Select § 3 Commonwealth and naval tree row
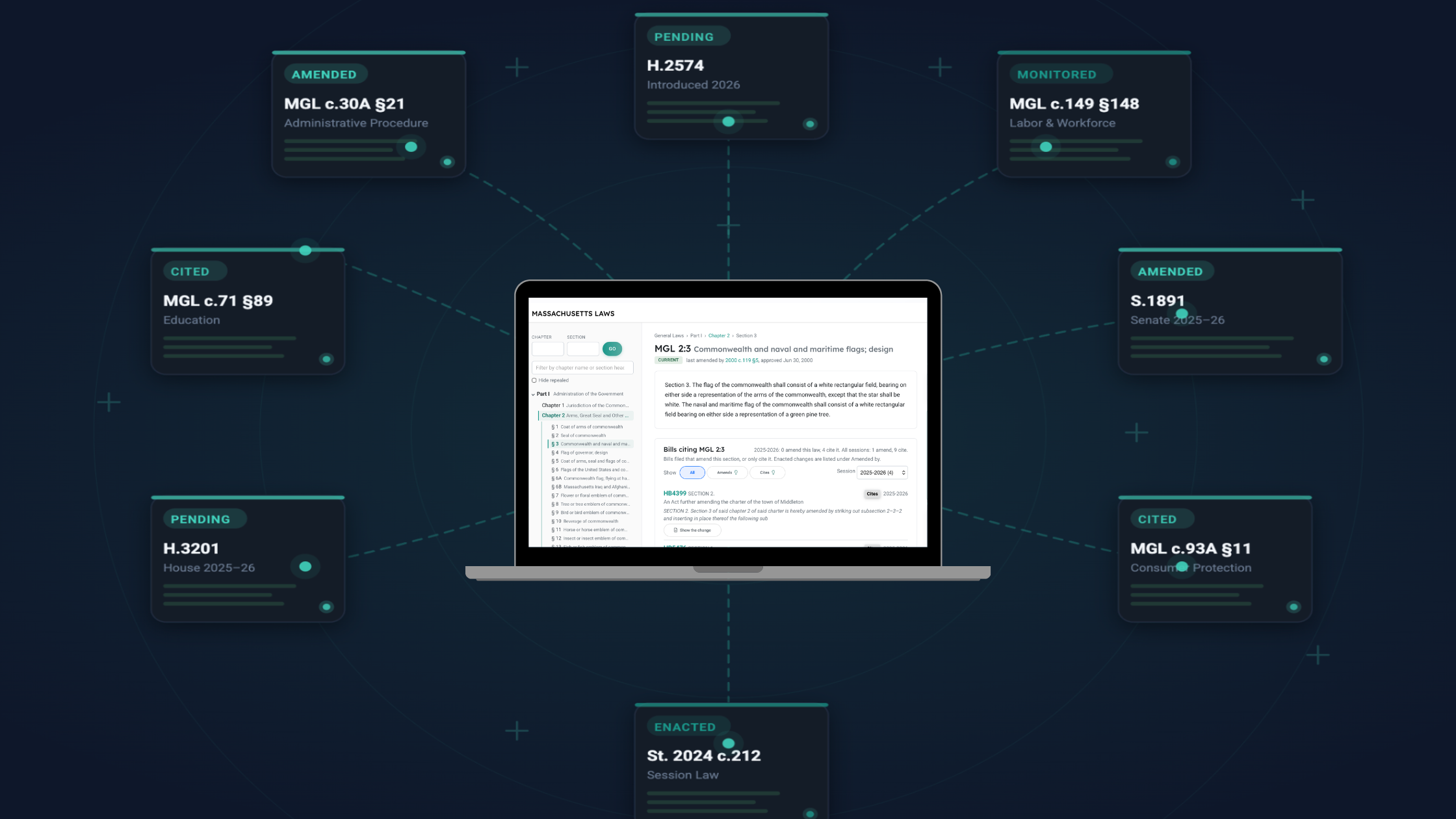Screen dimensions: 1456x819 coord(590,444)
